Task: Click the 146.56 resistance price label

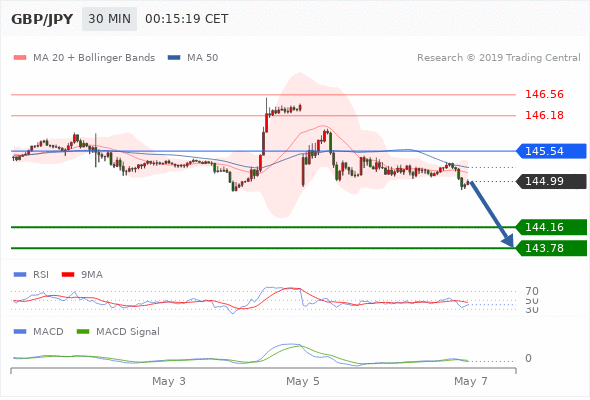Action: (x=544, y=94)
